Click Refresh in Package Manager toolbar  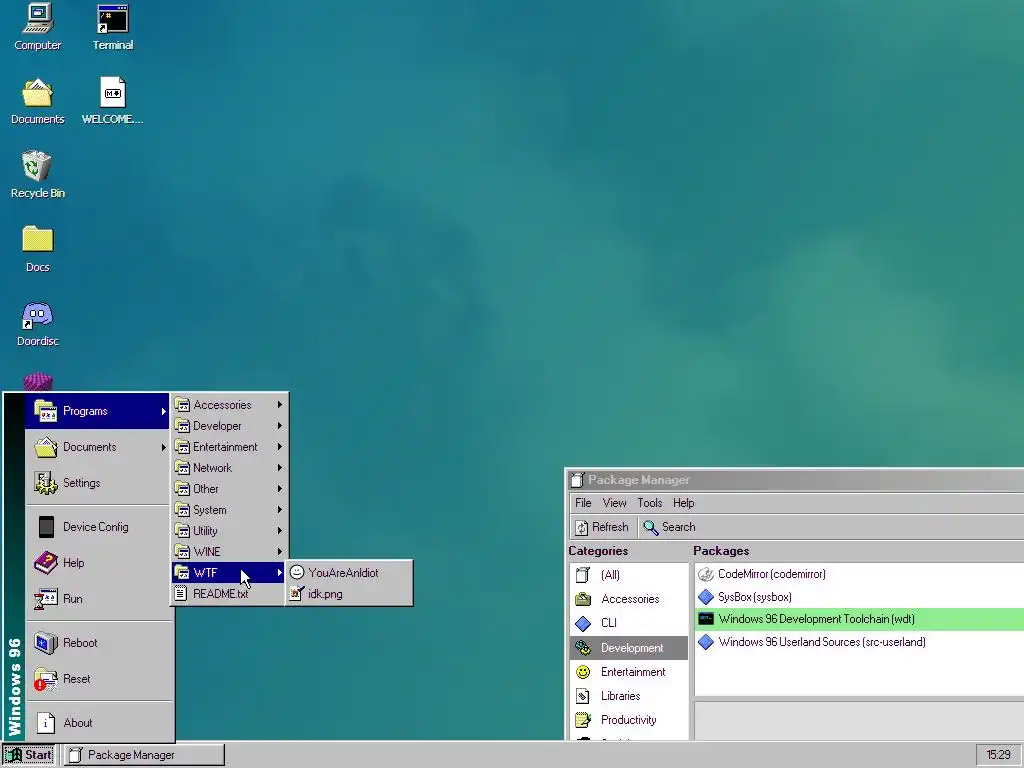601,527
